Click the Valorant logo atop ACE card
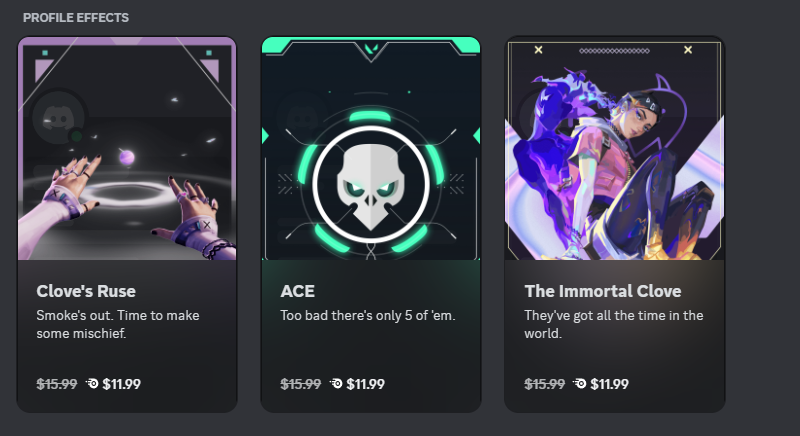The width and height of the screenshot is (800, 436). pyautogui.click(x=371, y=49)
